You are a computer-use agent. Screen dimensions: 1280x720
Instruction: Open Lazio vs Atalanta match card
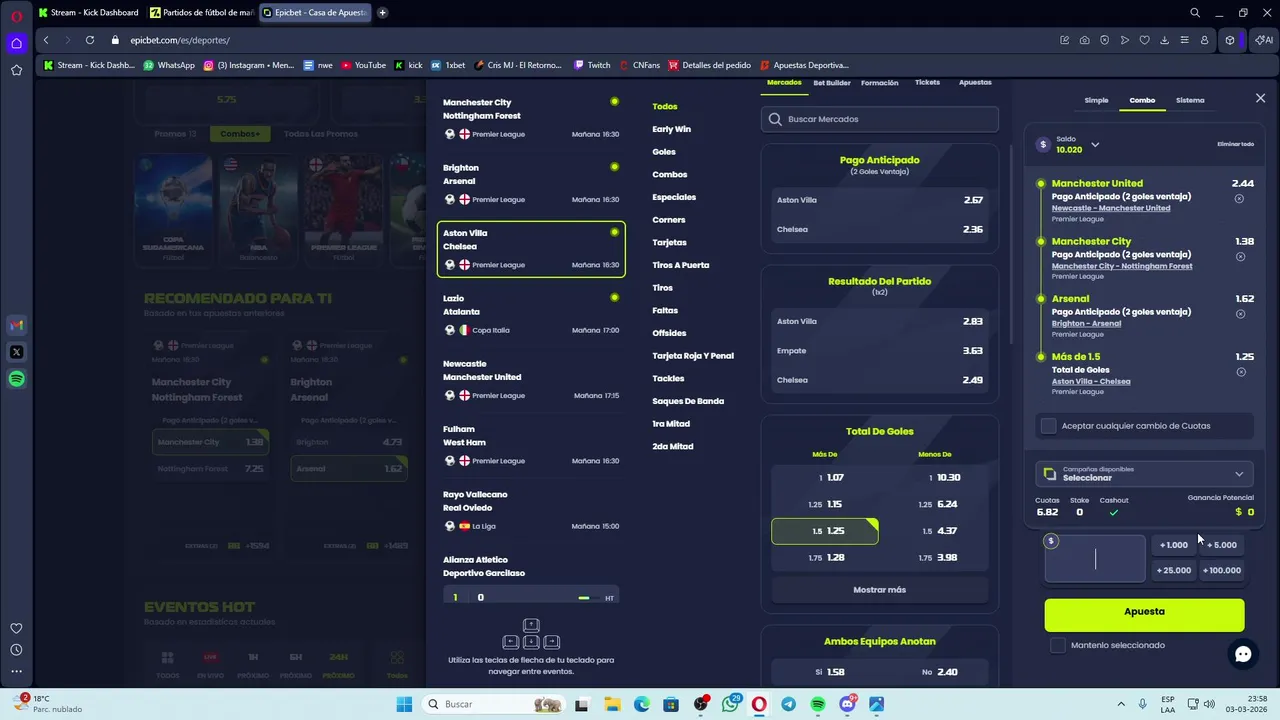531,314
